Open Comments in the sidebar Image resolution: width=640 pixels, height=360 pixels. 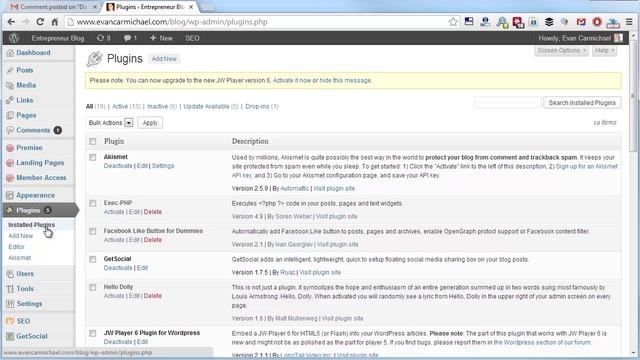tap(33, 131)
